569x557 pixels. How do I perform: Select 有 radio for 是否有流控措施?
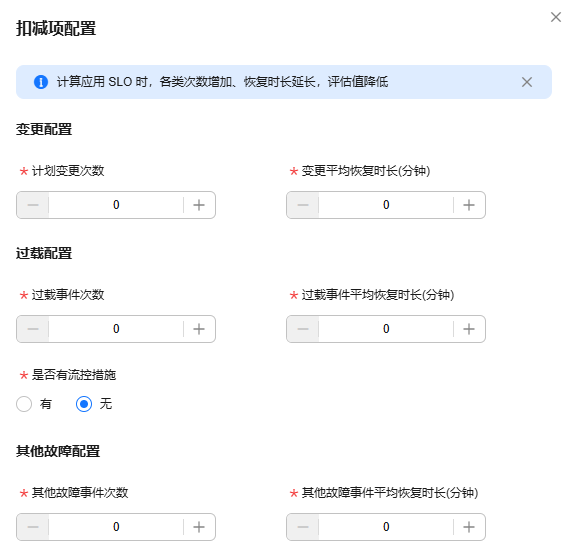pos(24,404)
